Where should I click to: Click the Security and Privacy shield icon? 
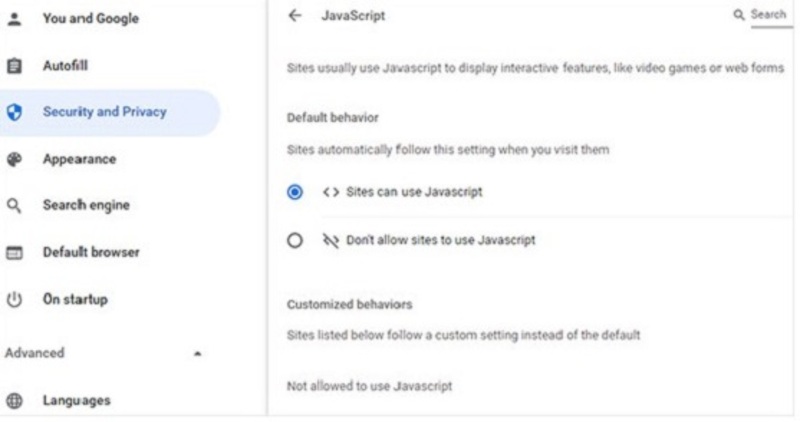pyautogui.click(x=14, y=112)
